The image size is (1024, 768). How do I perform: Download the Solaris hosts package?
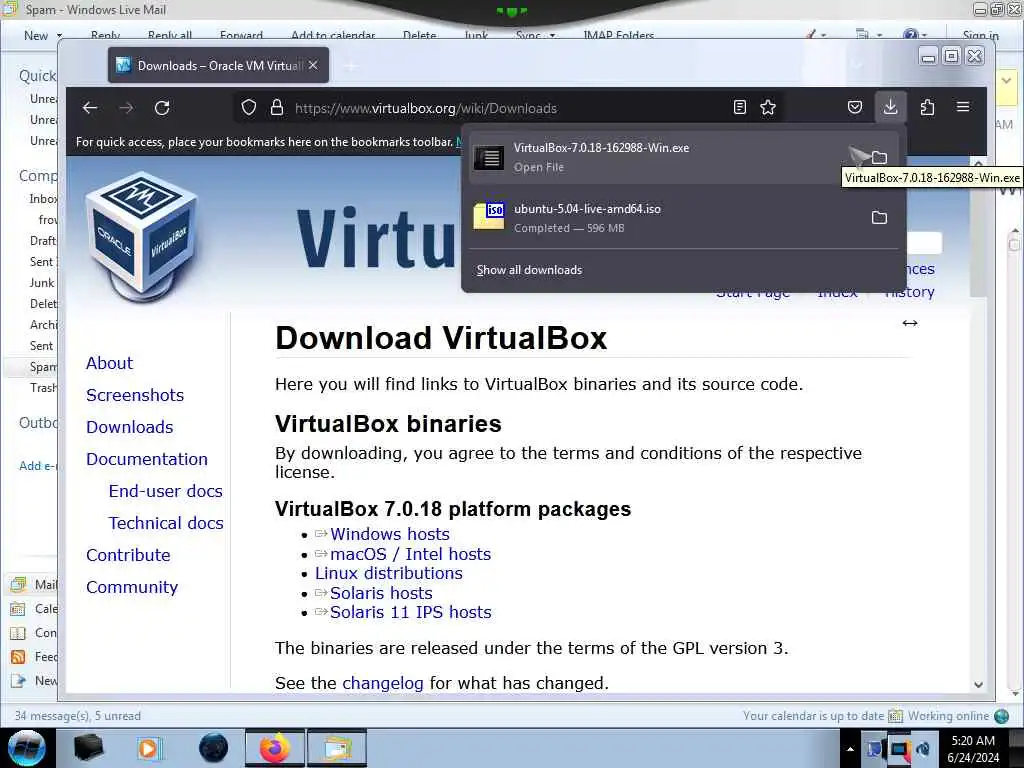(381, 593)
